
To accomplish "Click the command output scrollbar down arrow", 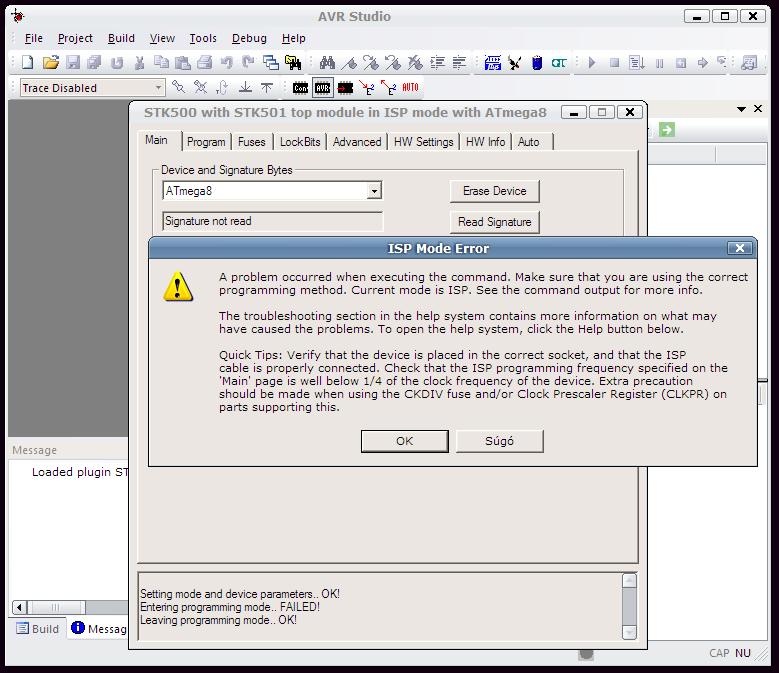I will click(x=629, y=632).
